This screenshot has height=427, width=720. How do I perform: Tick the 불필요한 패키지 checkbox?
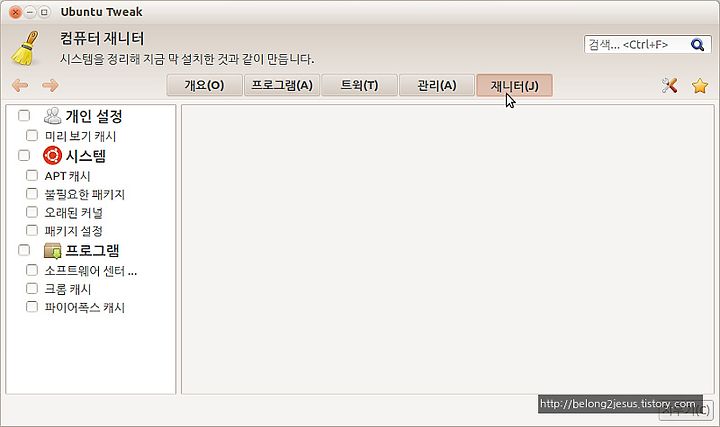tap(32, 194)
